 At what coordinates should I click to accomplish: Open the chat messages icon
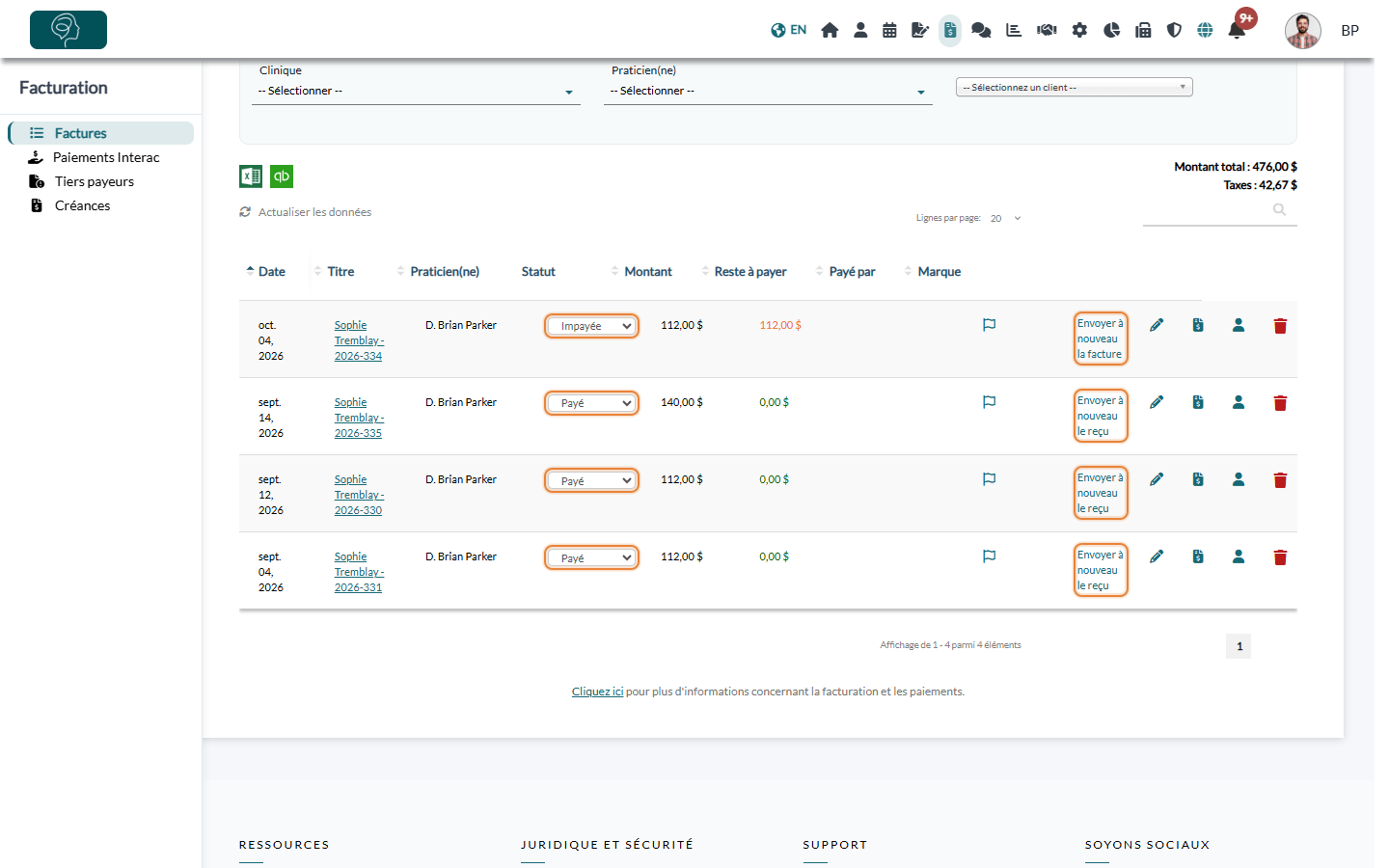point(981,30)
